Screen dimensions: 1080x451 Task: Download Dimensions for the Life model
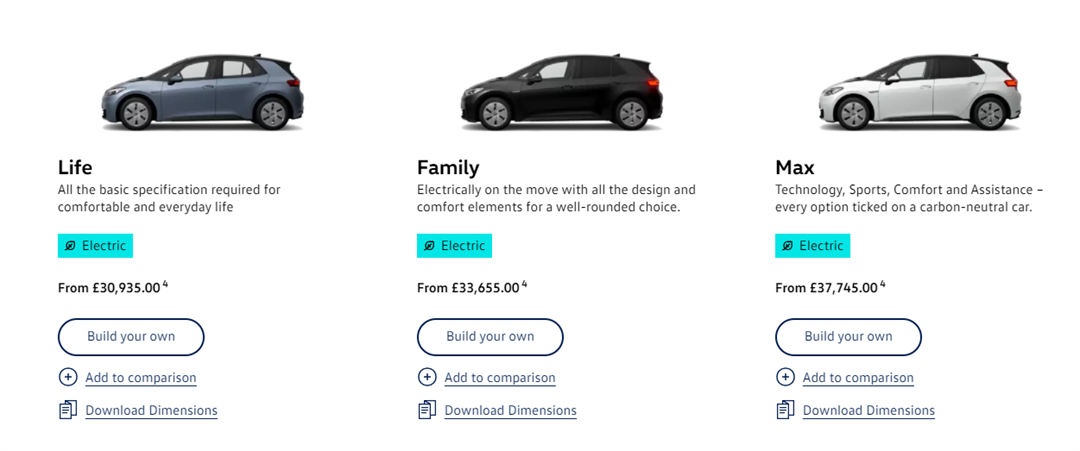151,411
